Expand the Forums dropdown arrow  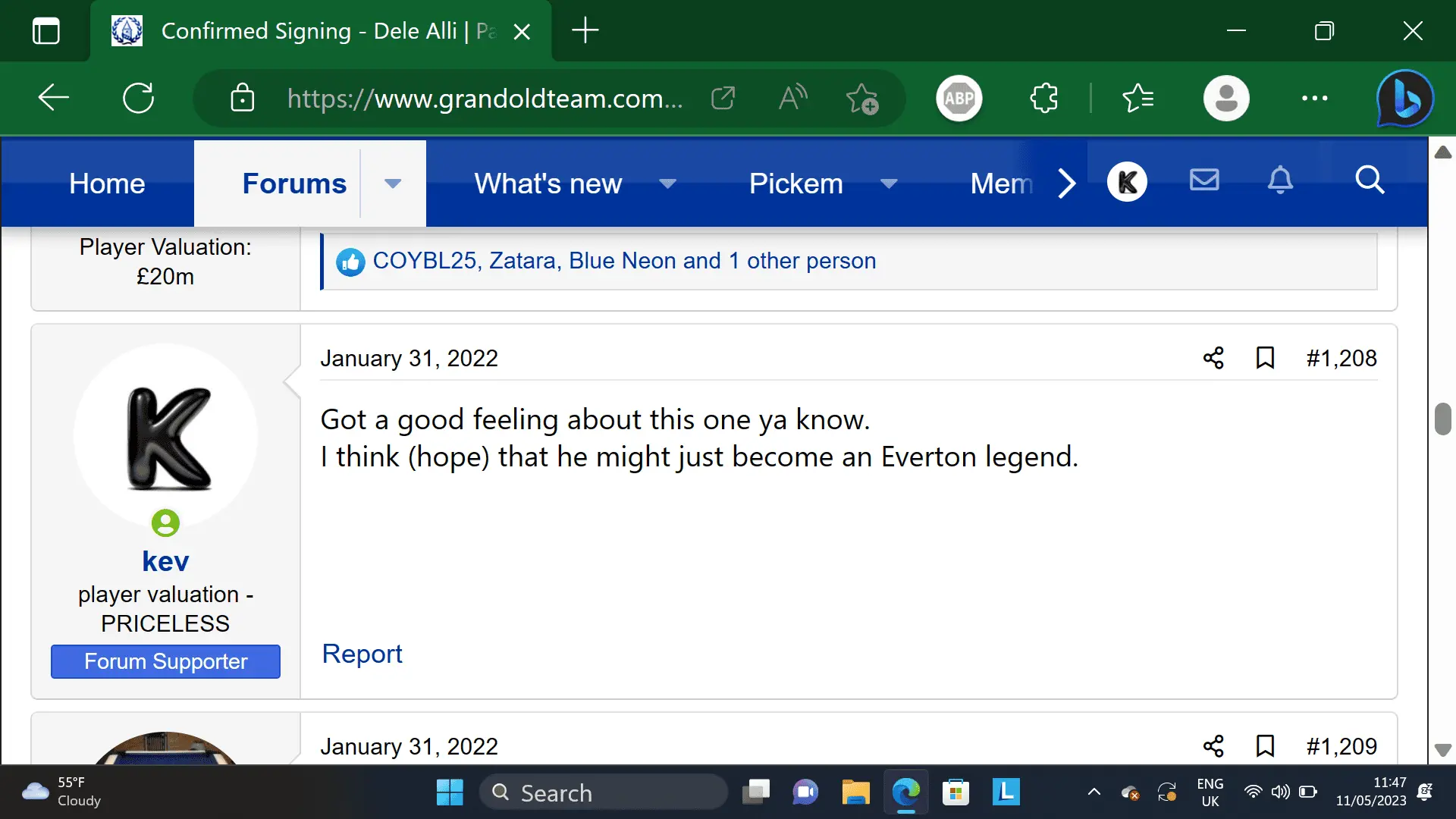(x=392, y=184)
